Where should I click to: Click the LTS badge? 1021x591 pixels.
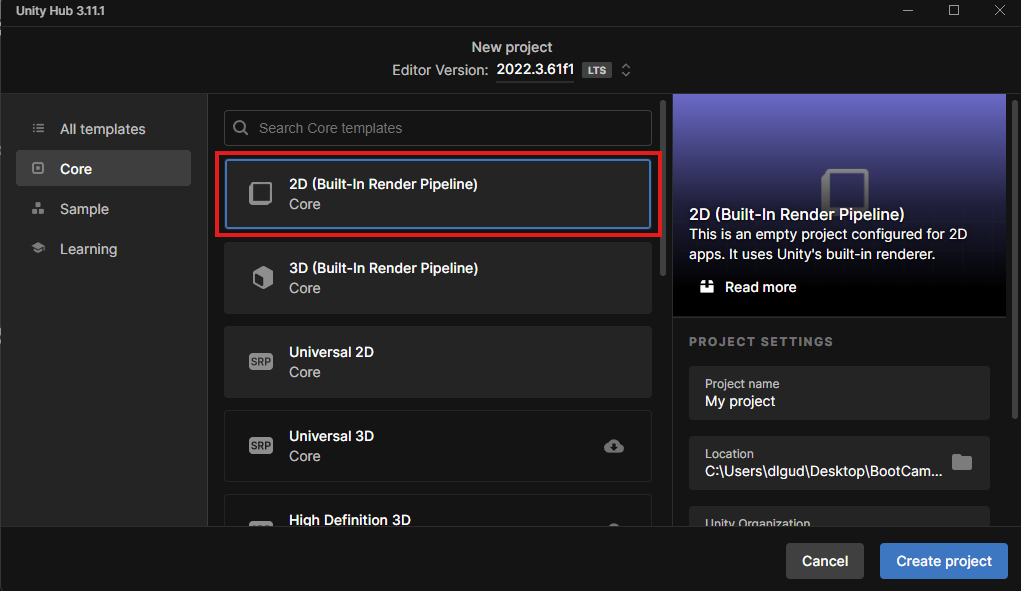(596, 70)
